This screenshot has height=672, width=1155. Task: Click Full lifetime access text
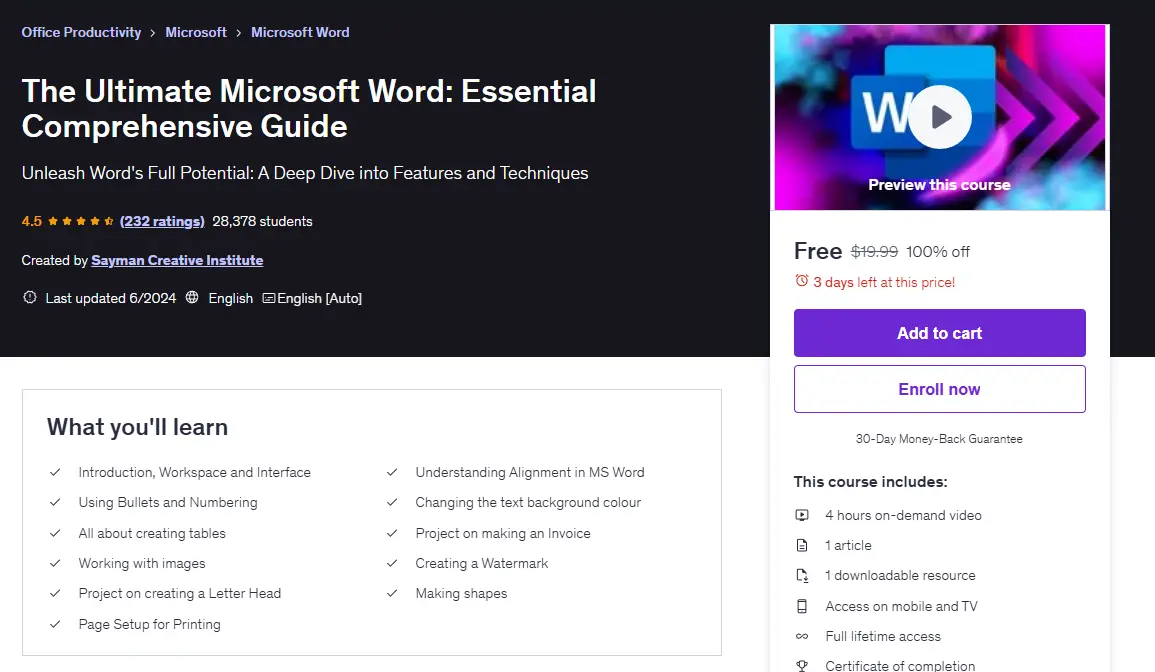(x=882, y=636)
